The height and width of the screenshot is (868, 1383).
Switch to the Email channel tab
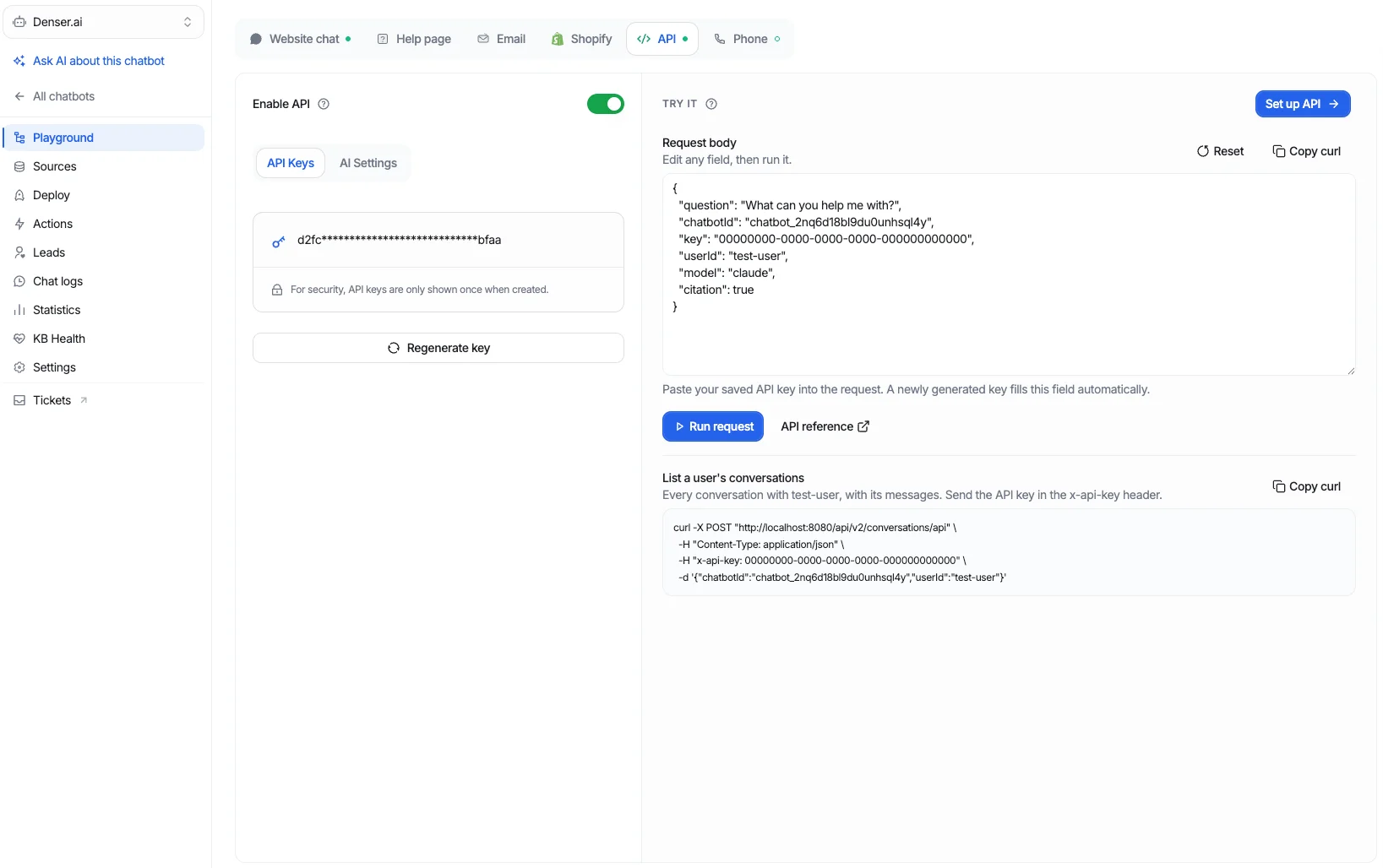click(502, 39)
